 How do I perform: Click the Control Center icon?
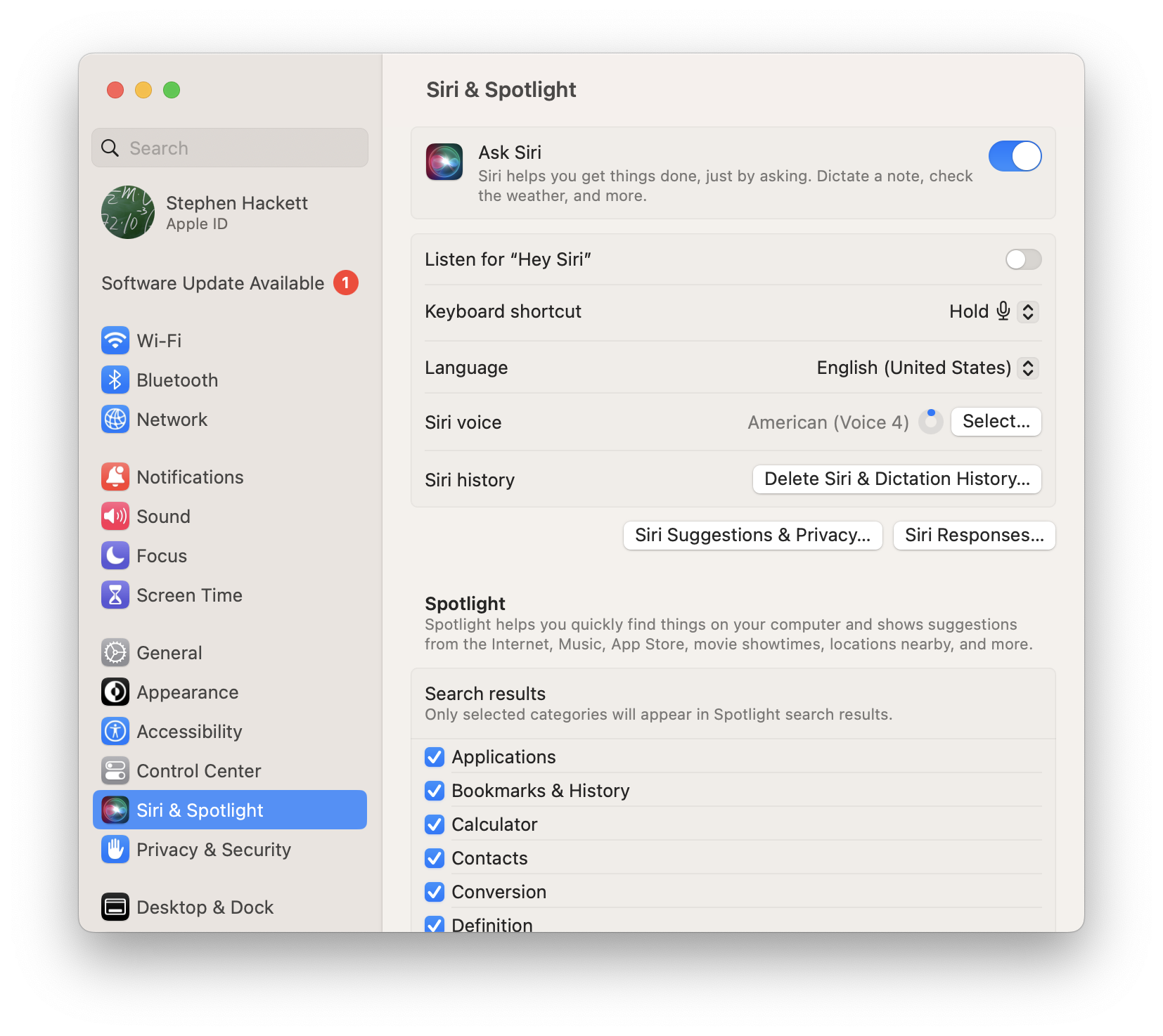point(115,771)
